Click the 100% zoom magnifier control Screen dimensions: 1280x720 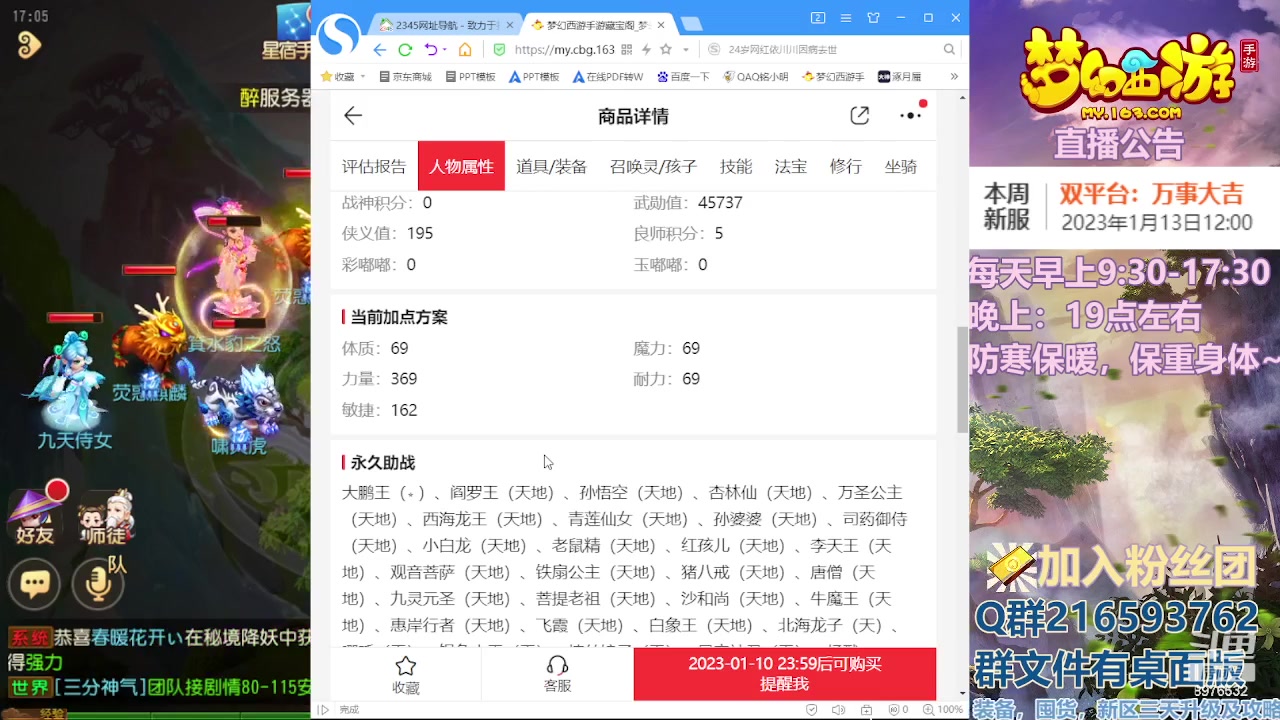pyautogui.click(x=942, y=710)
